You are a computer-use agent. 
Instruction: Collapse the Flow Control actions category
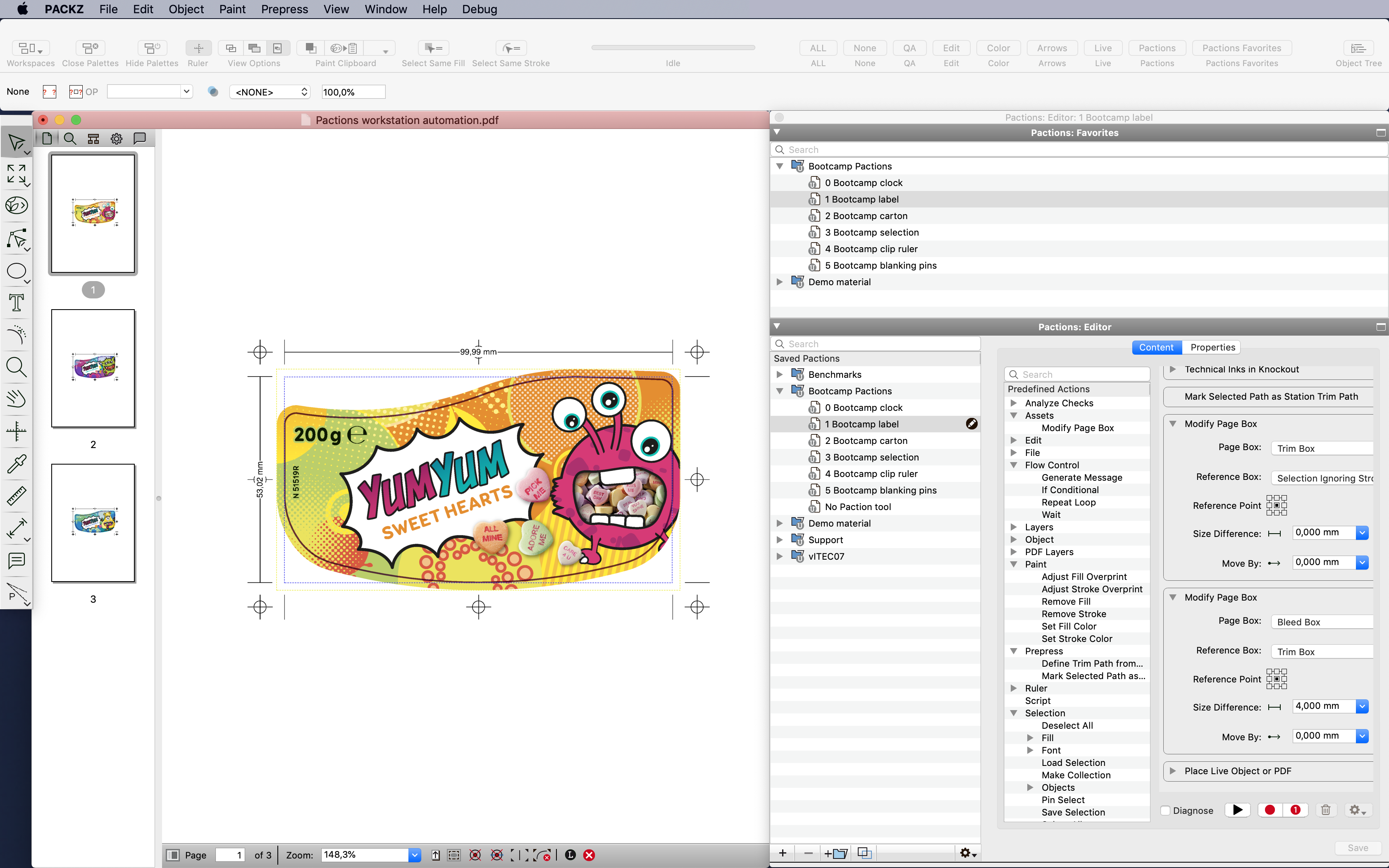click(1014, 465)
